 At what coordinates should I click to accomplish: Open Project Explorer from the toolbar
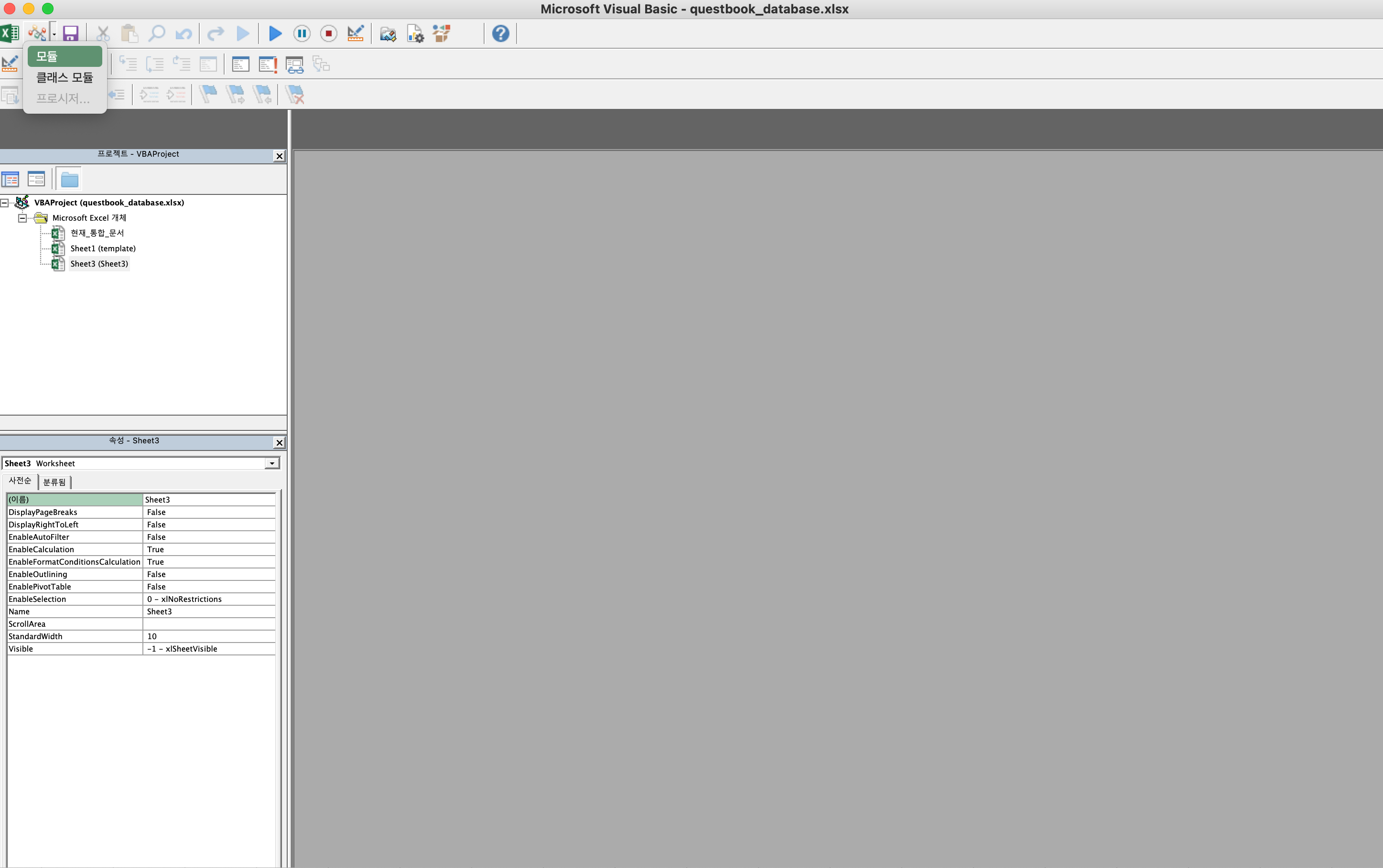[388, 34]
